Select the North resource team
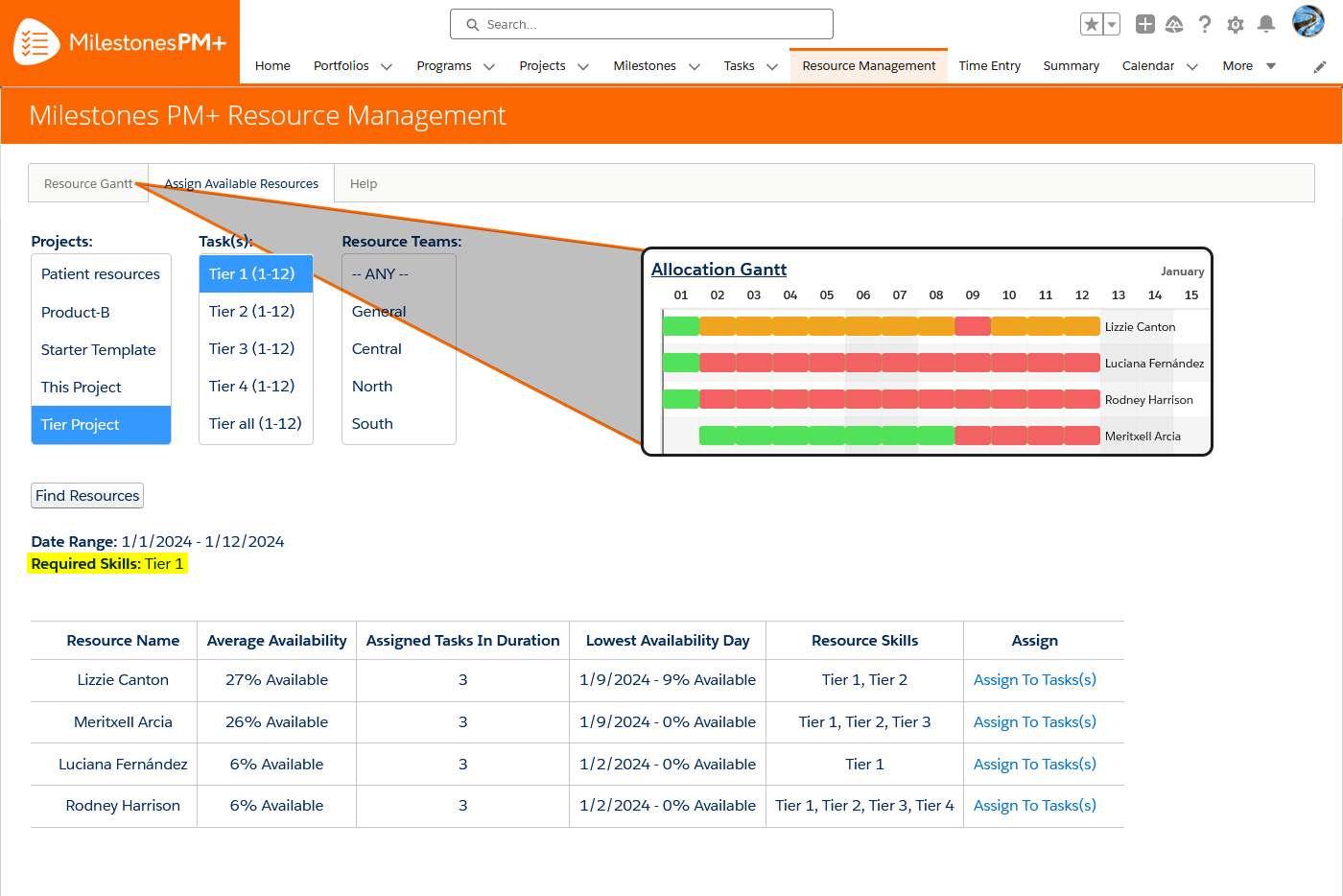1343x896 pixels. (372, 386)
